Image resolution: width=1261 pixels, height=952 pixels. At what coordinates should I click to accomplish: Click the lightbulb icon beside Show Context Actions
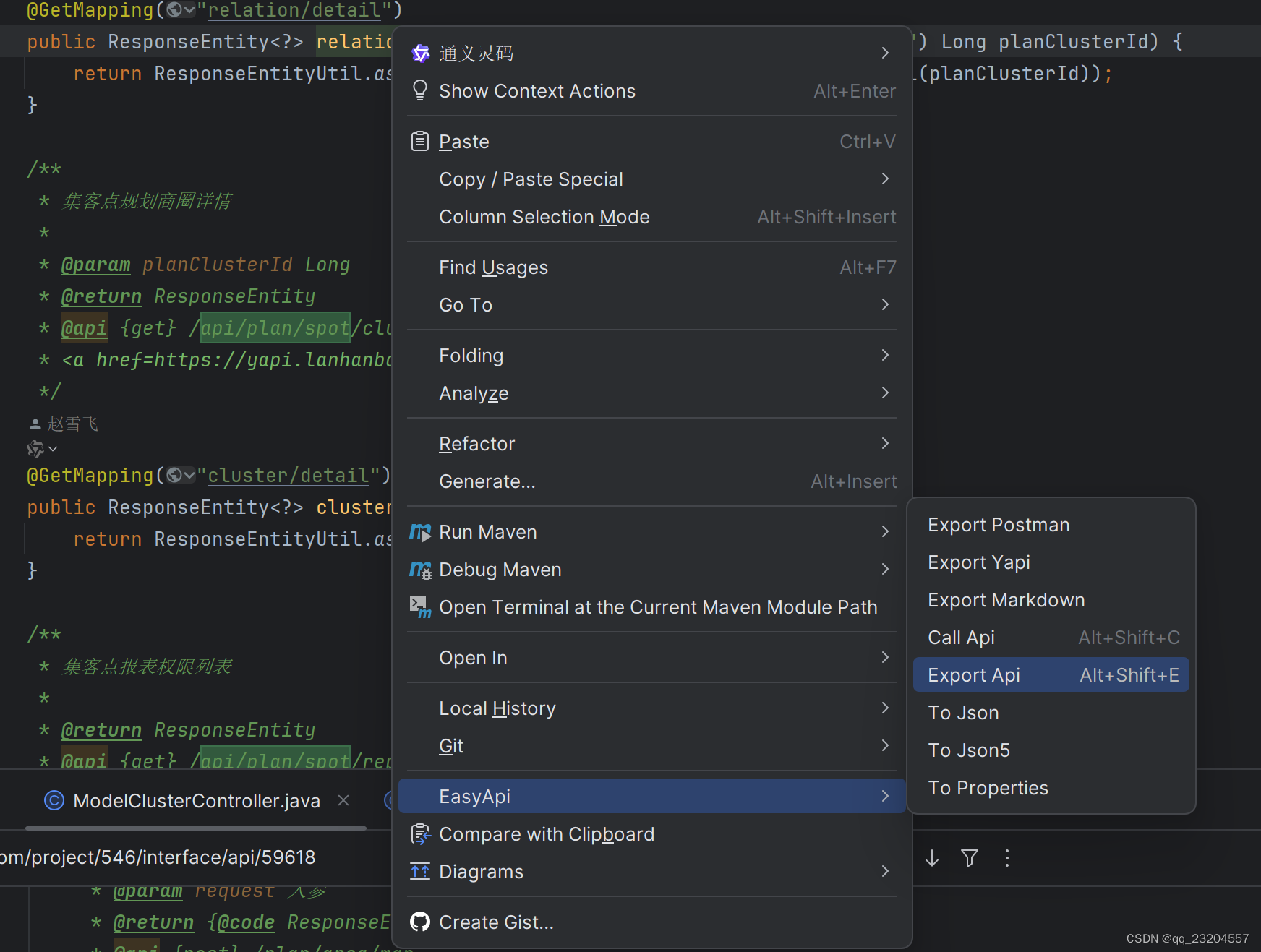coord(419,90)
